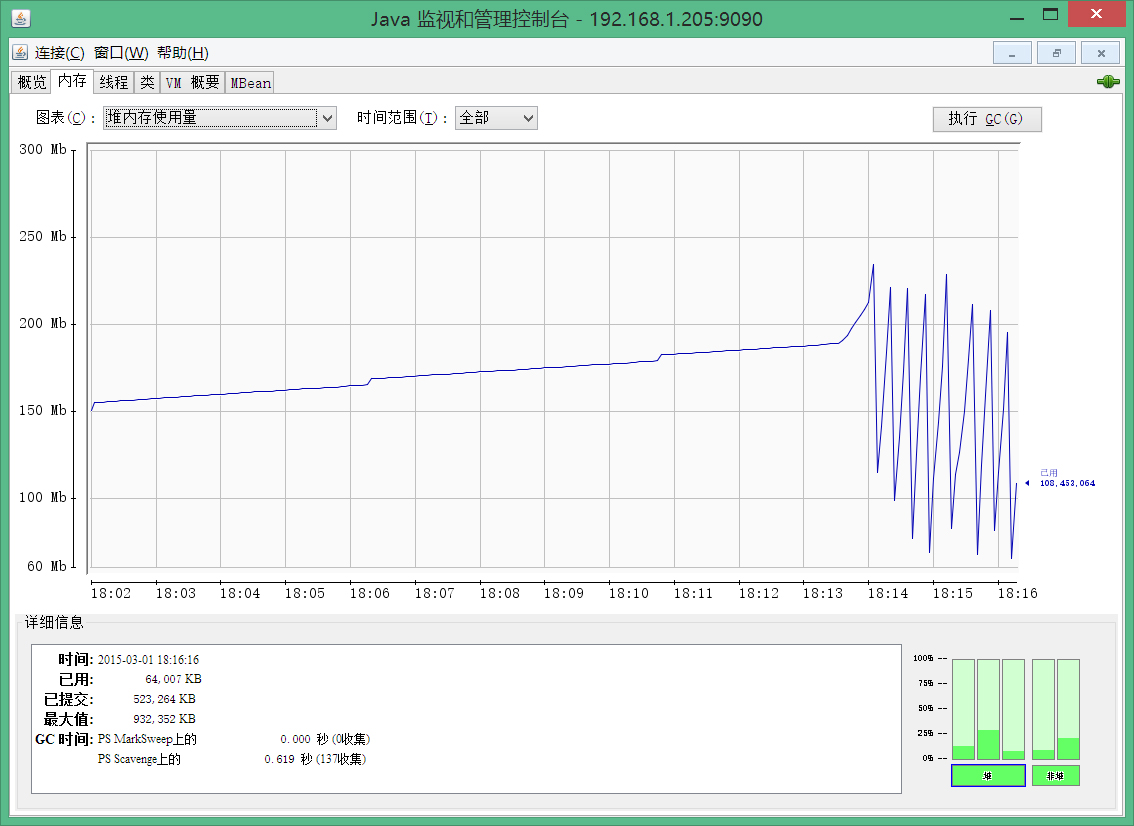The height and width of the screenshot is (826, 1134).
Task: Select the second heap memory pool bar
Action: coord(988,709)
